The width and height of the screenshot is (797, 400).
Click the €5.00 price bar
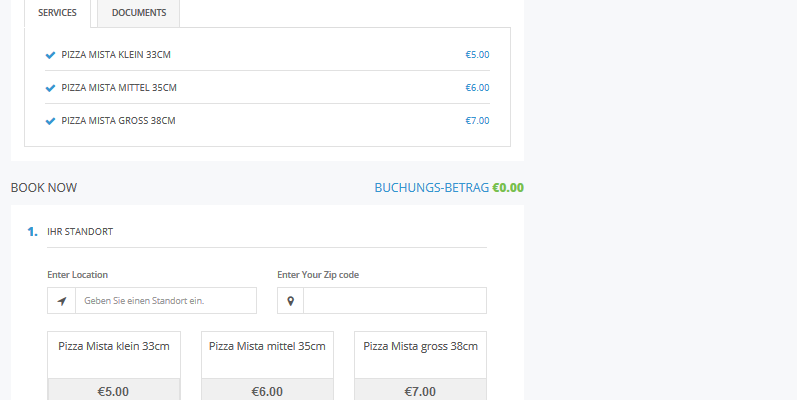point(114,391)
